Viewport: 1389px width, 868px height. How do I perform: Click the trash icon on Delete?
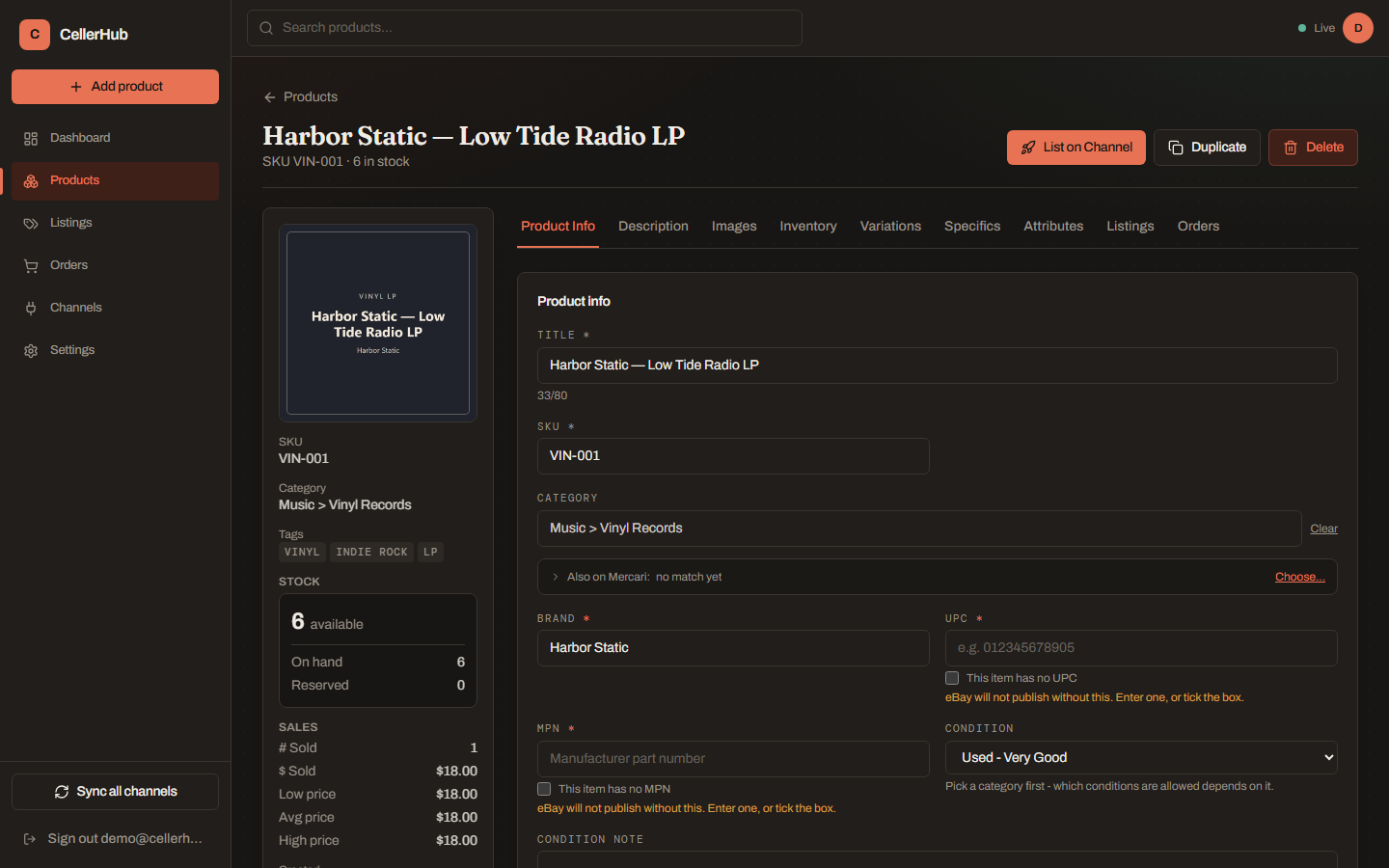(x=1291, y=148)
